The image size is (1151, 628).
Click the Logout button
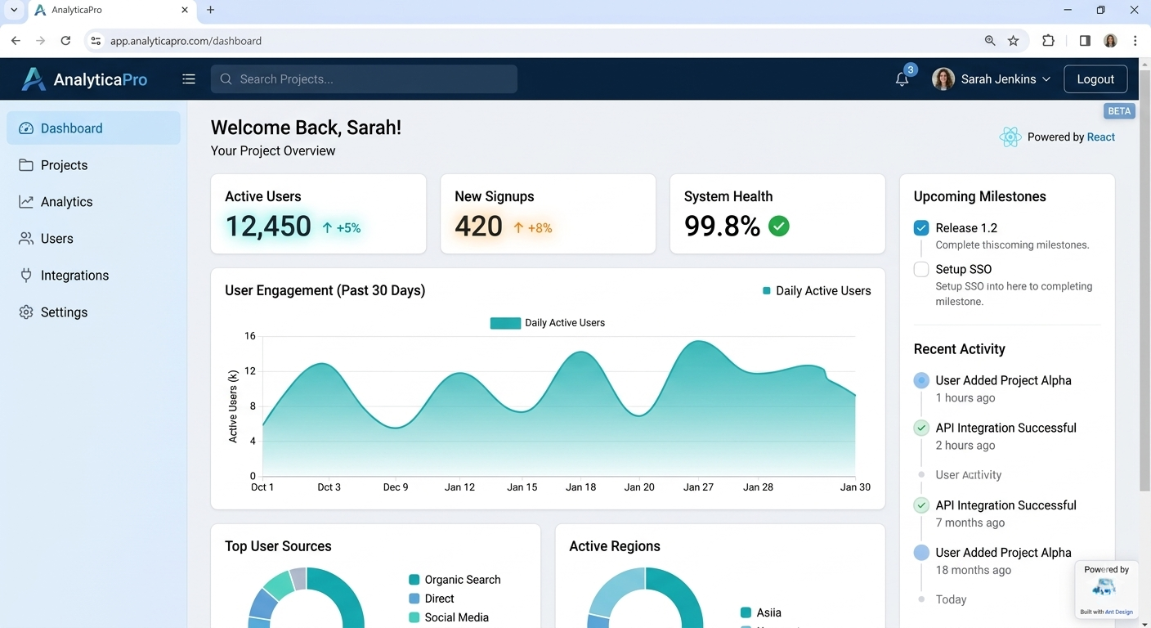point(1095,78)
